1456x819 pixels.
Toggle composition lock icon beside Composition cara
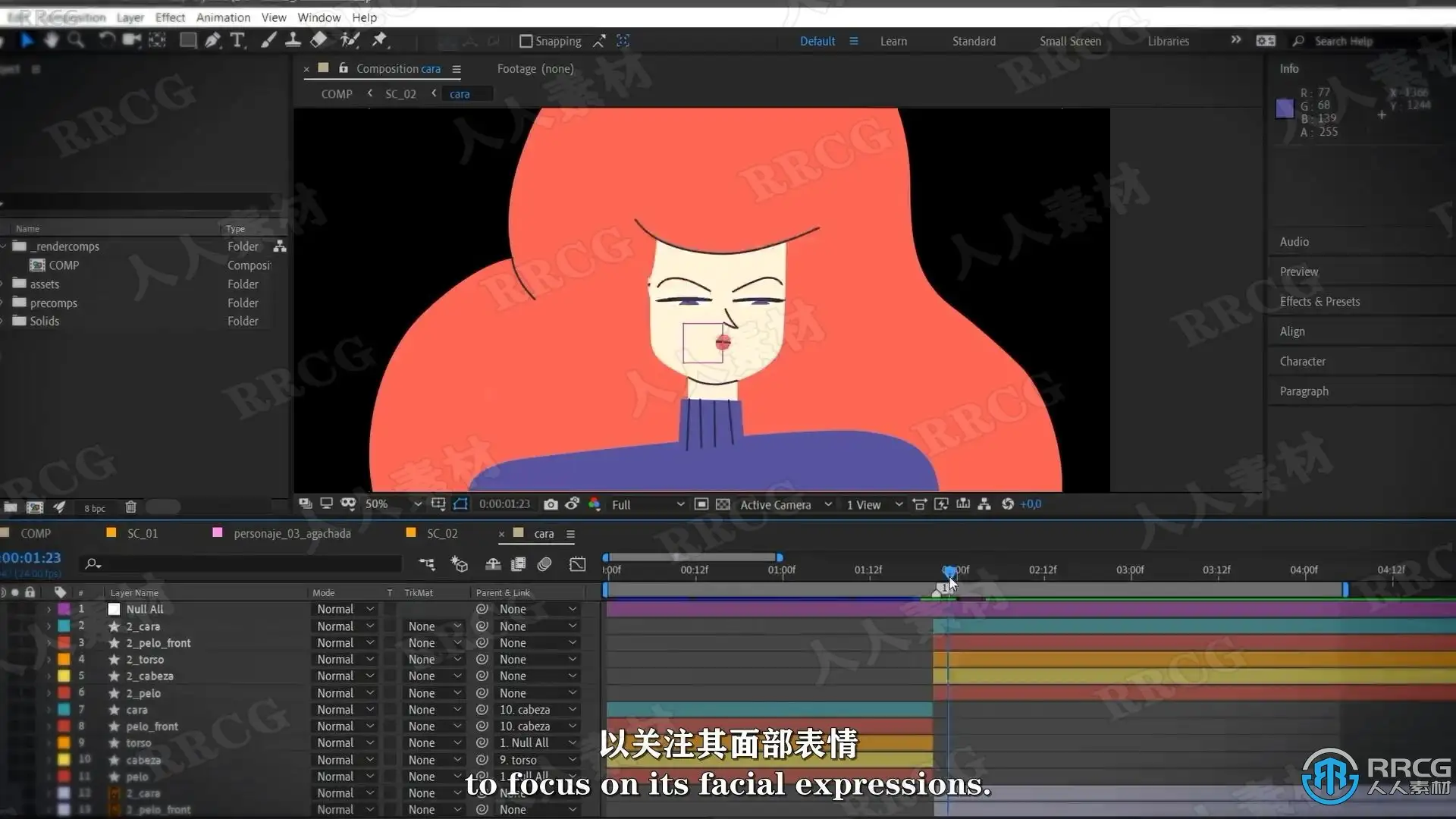[343, 68]
